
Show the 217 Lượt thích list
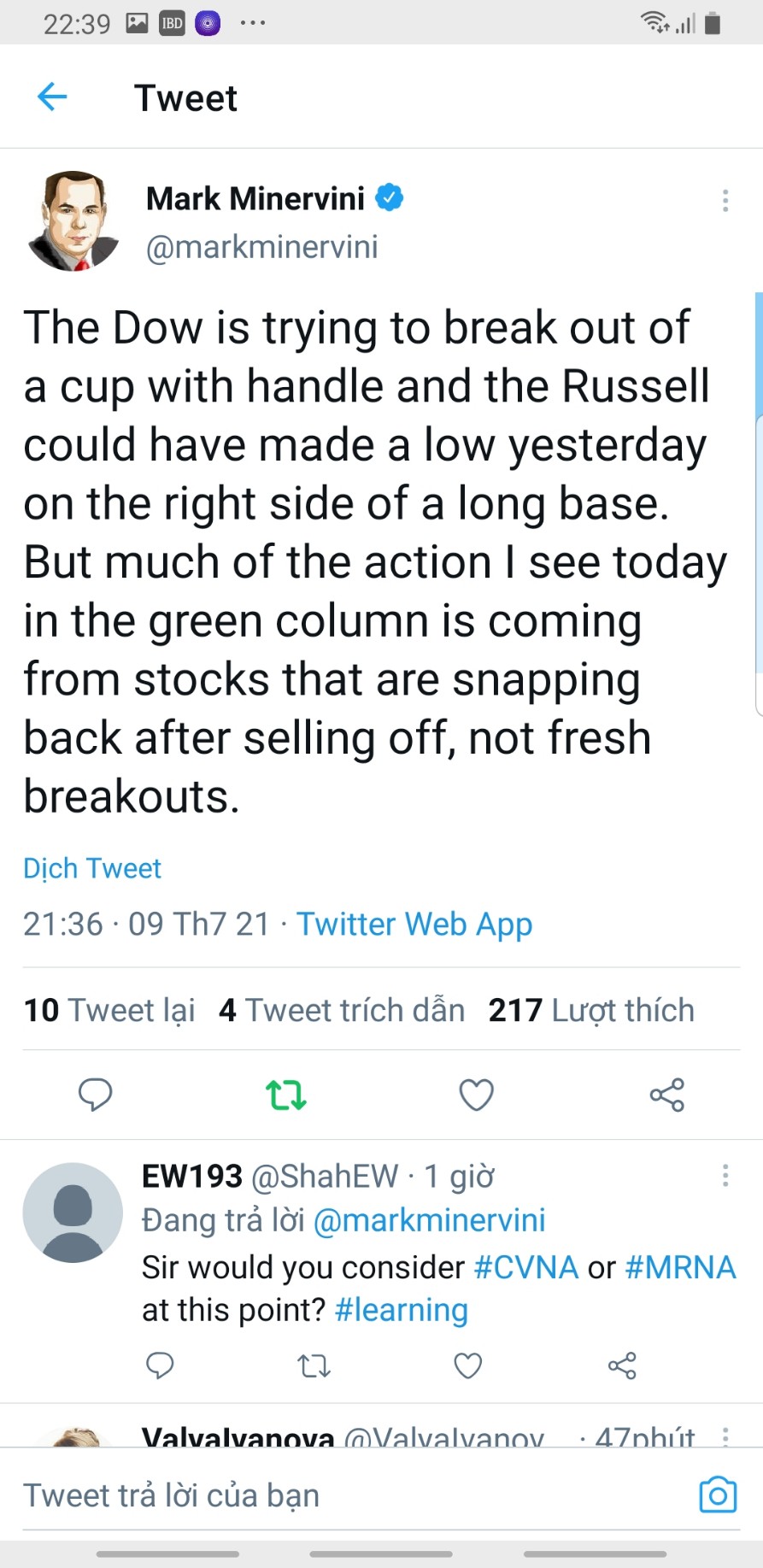click(x=591, y=1010)
